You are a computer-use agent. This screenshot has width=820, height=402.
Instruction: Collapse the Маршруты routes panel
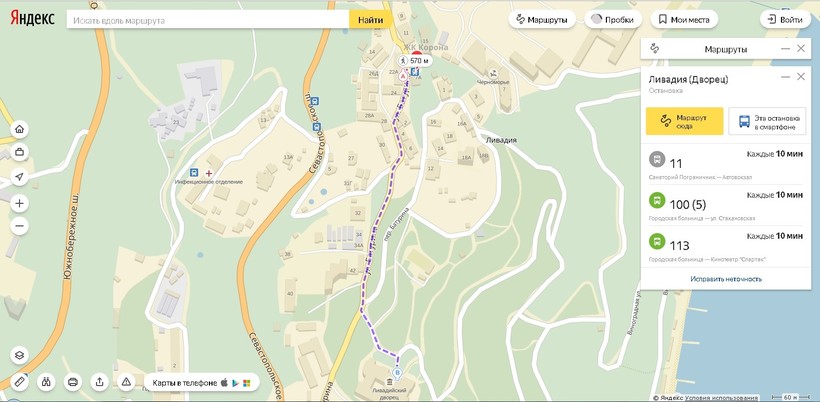(785, 48)
